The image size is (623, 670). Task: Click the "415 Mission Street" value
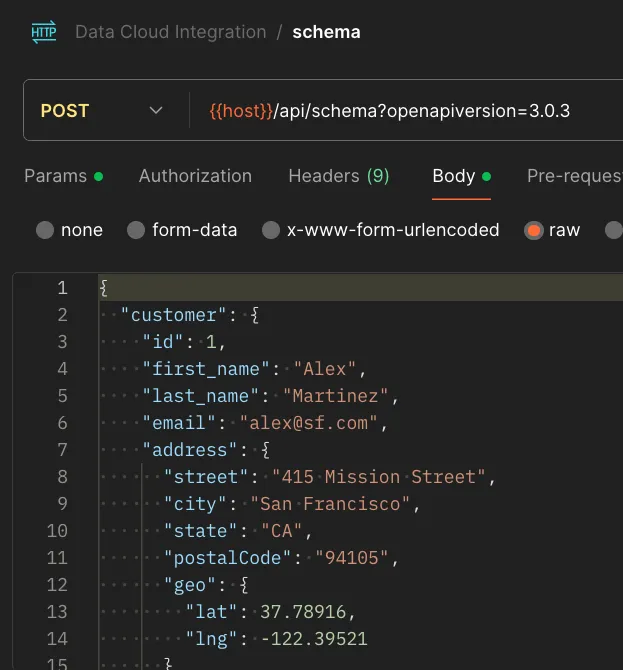click(x=379, y=477)
